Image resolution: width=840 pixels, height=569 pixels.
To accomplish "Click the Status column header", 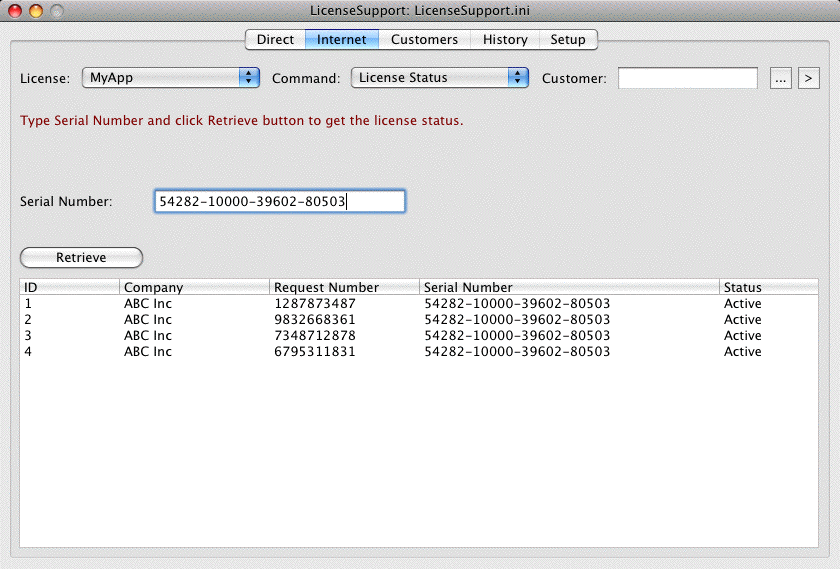I will point(768,287).
